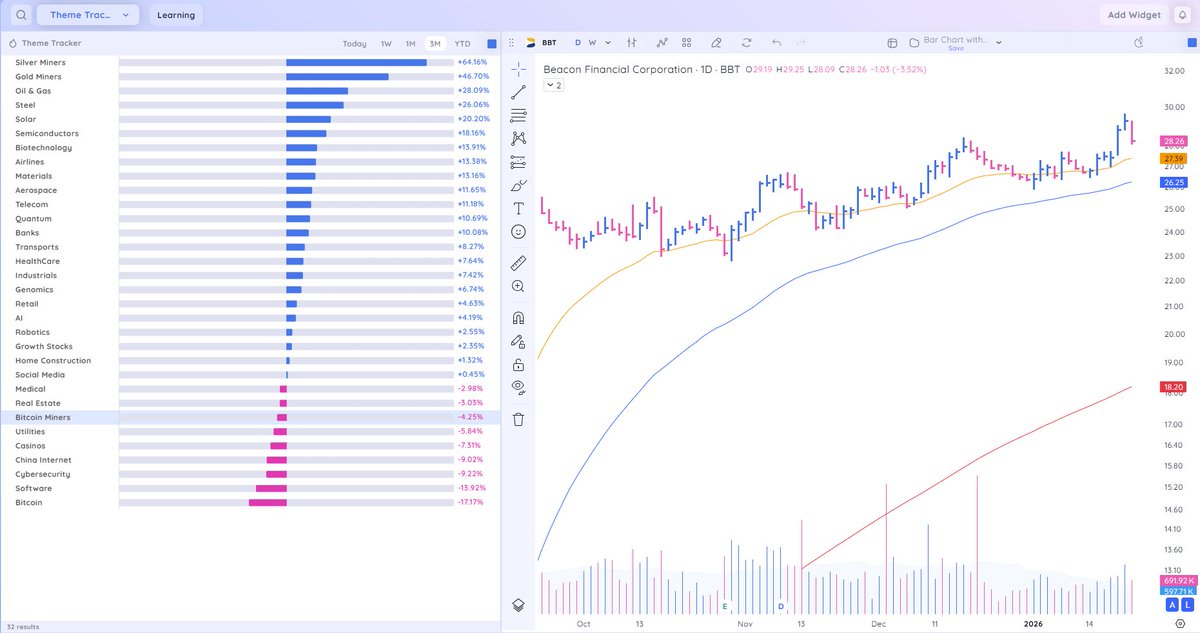Select the W weekly interval

click(592, 43)
